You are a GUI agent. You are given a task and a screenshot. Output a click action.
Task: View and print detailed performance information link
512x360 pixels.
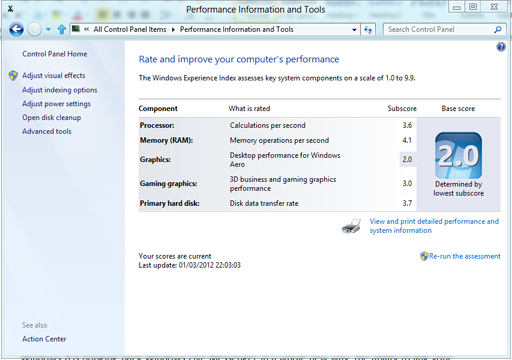[434, 226]
